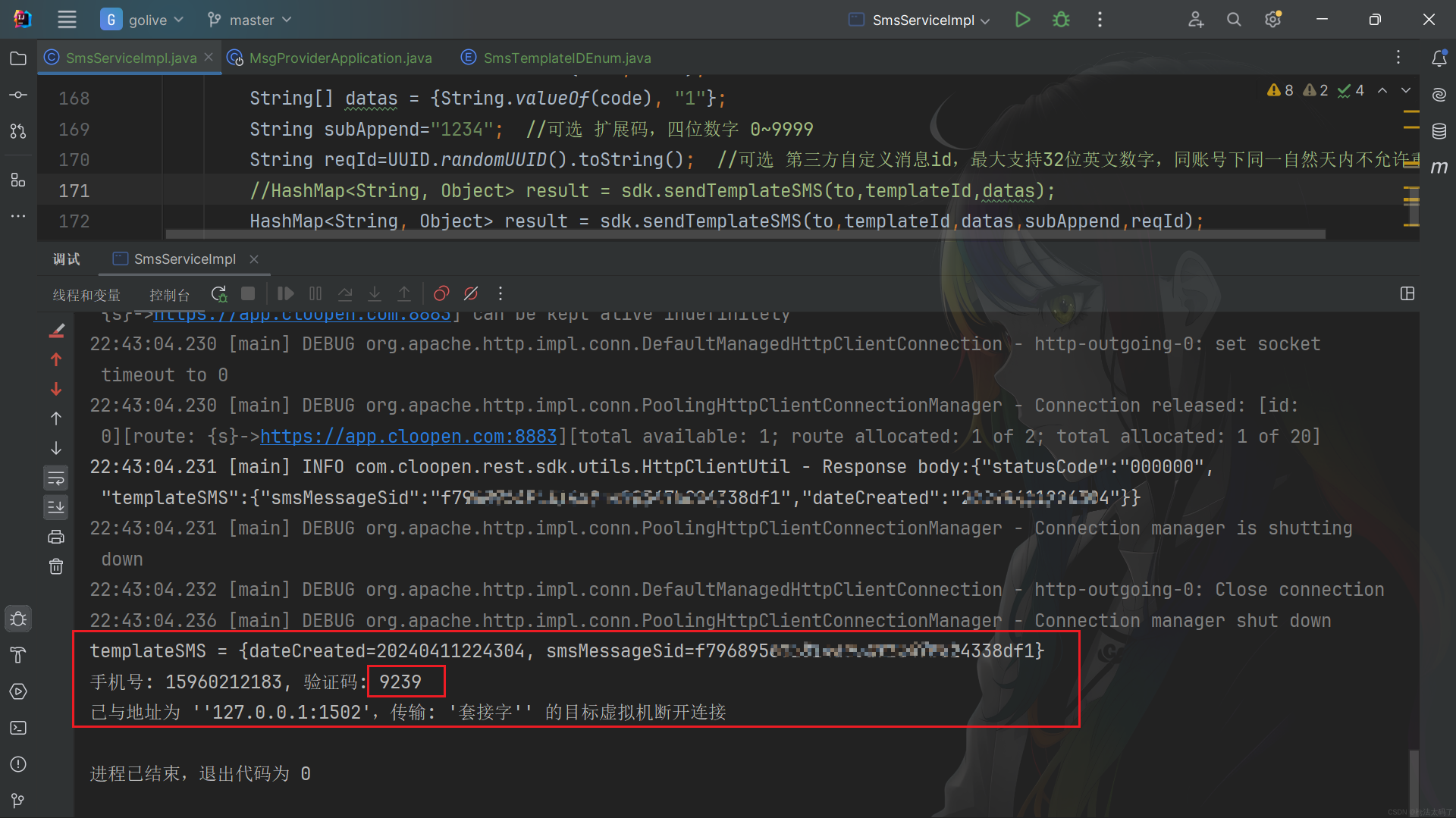This screenshot has width=1456, height=818.
Task: Open the Terminal tool window
Action: coord(18,728)
